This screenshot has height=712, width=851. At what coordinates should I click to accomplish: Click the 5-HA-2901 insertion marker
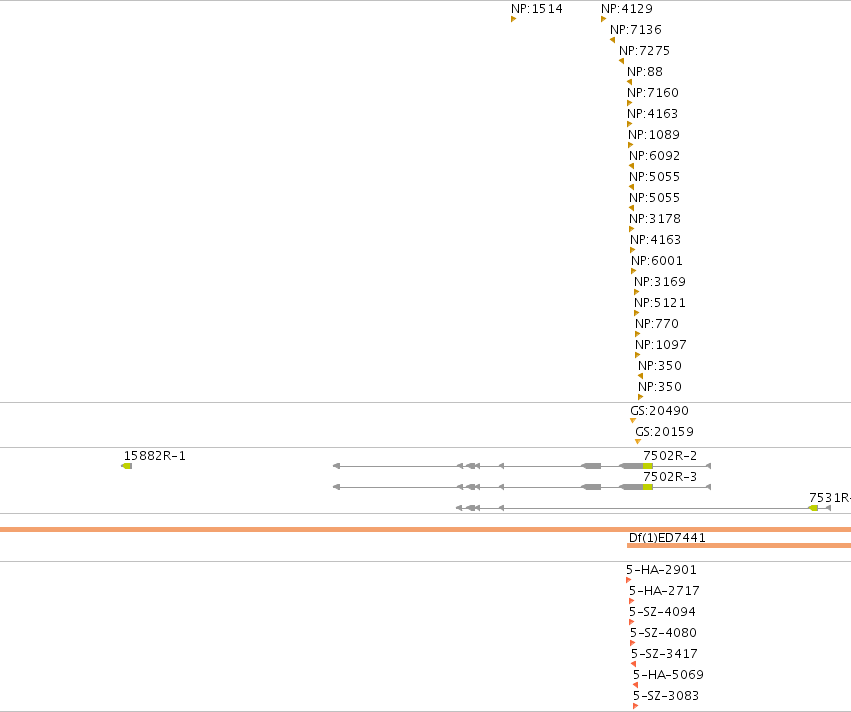click(628, 580)
